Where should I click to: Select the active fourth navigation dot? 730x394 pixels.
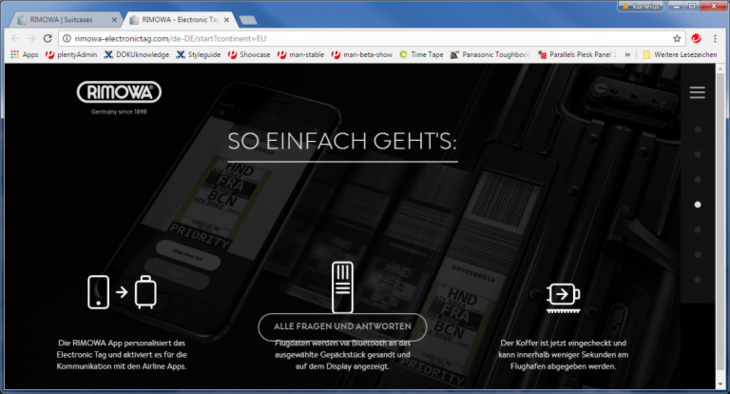697,204
